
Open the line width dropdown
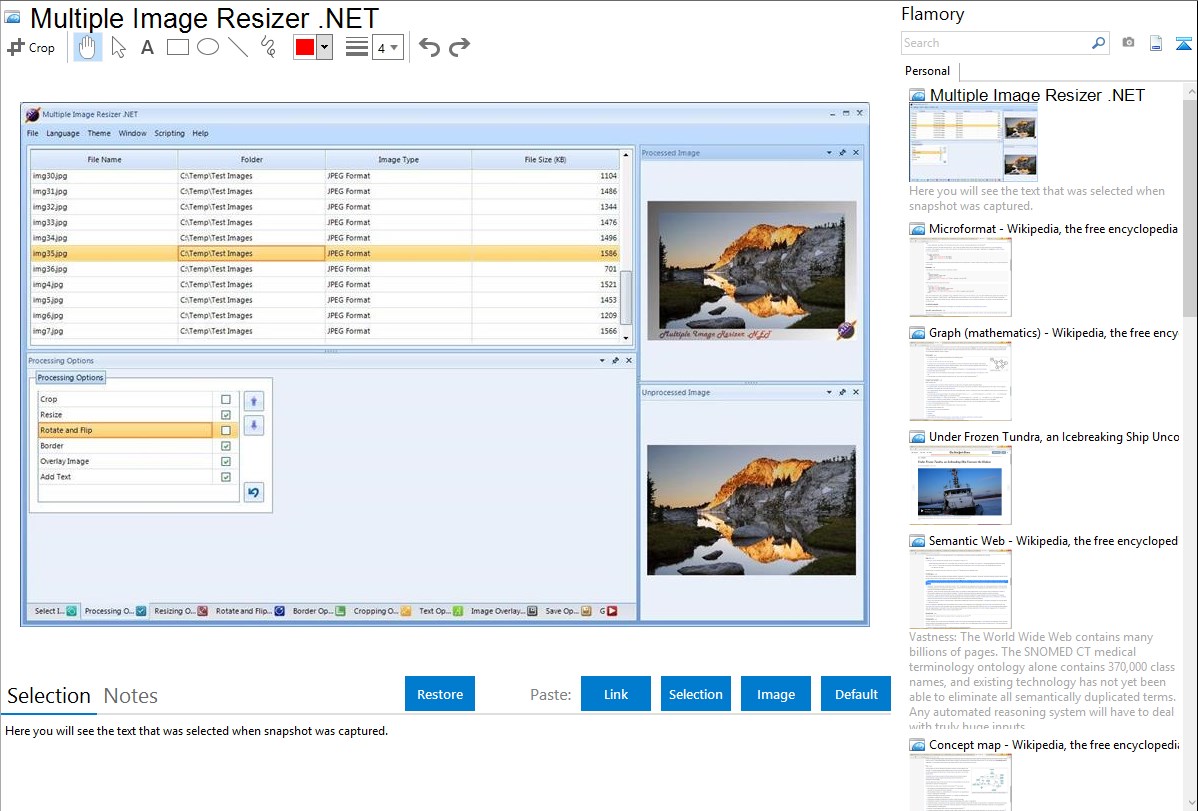(x=388, y=47)
